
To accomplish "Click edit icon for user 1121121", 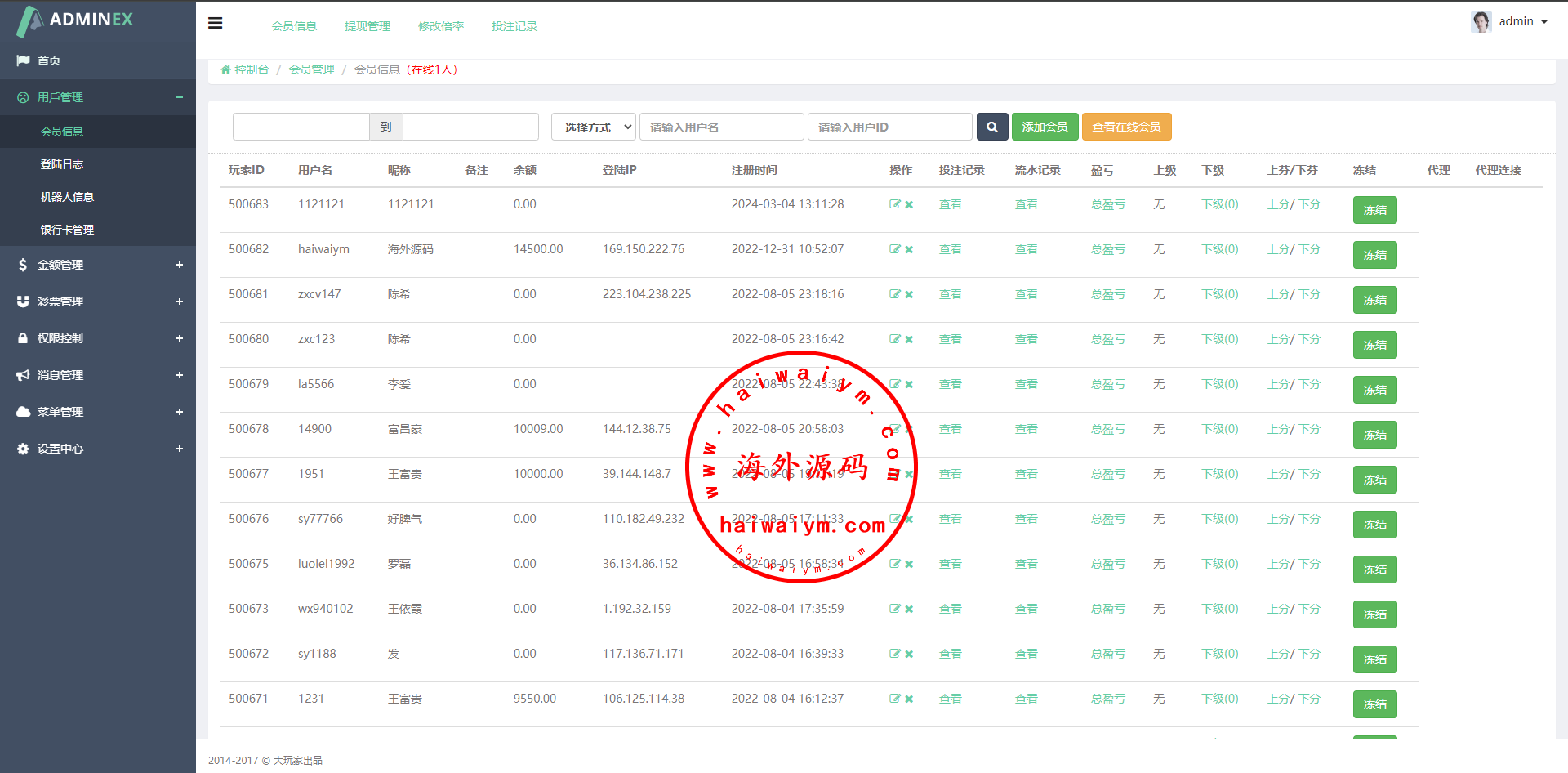I will (894, 204).
